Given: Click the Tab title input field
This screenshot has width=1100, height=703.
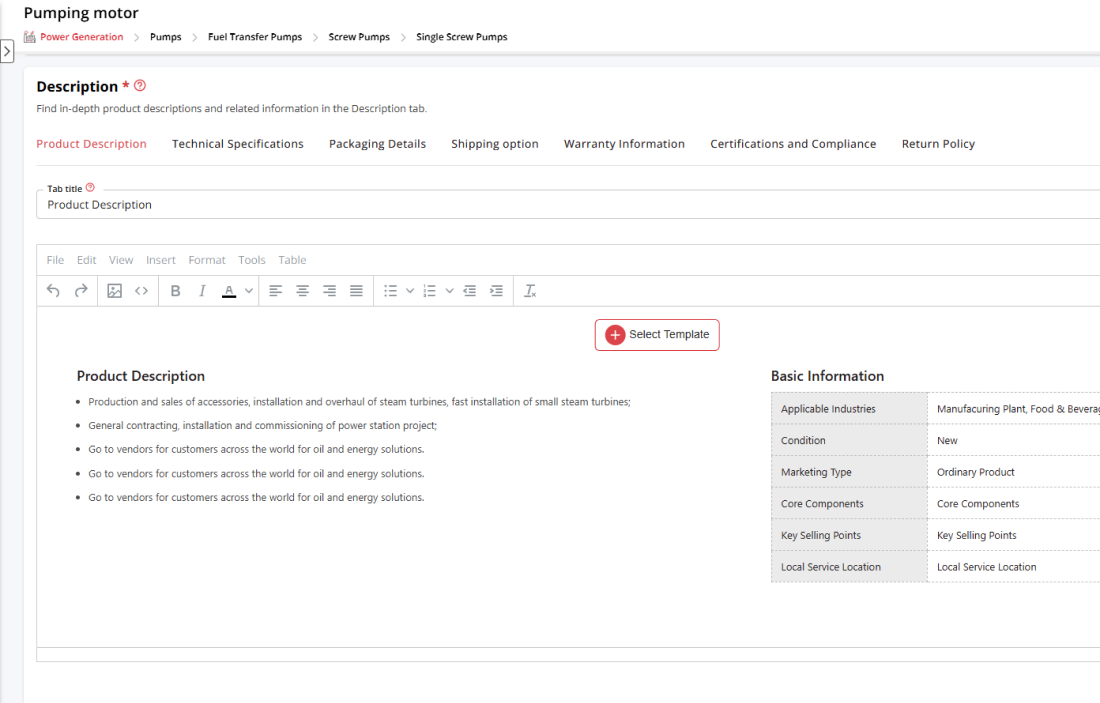Looking at the screenshot, I should 570,205.
